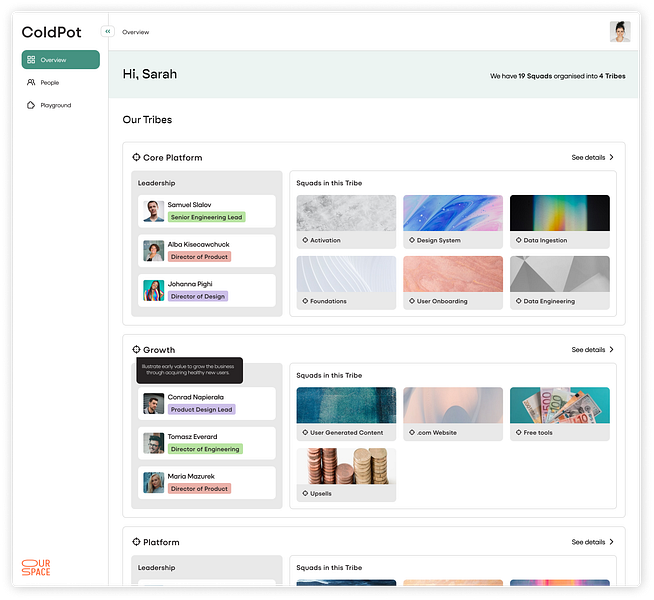Click the Platform tribe heading
The width and height of the screenshot is (654, 600).
161,542
